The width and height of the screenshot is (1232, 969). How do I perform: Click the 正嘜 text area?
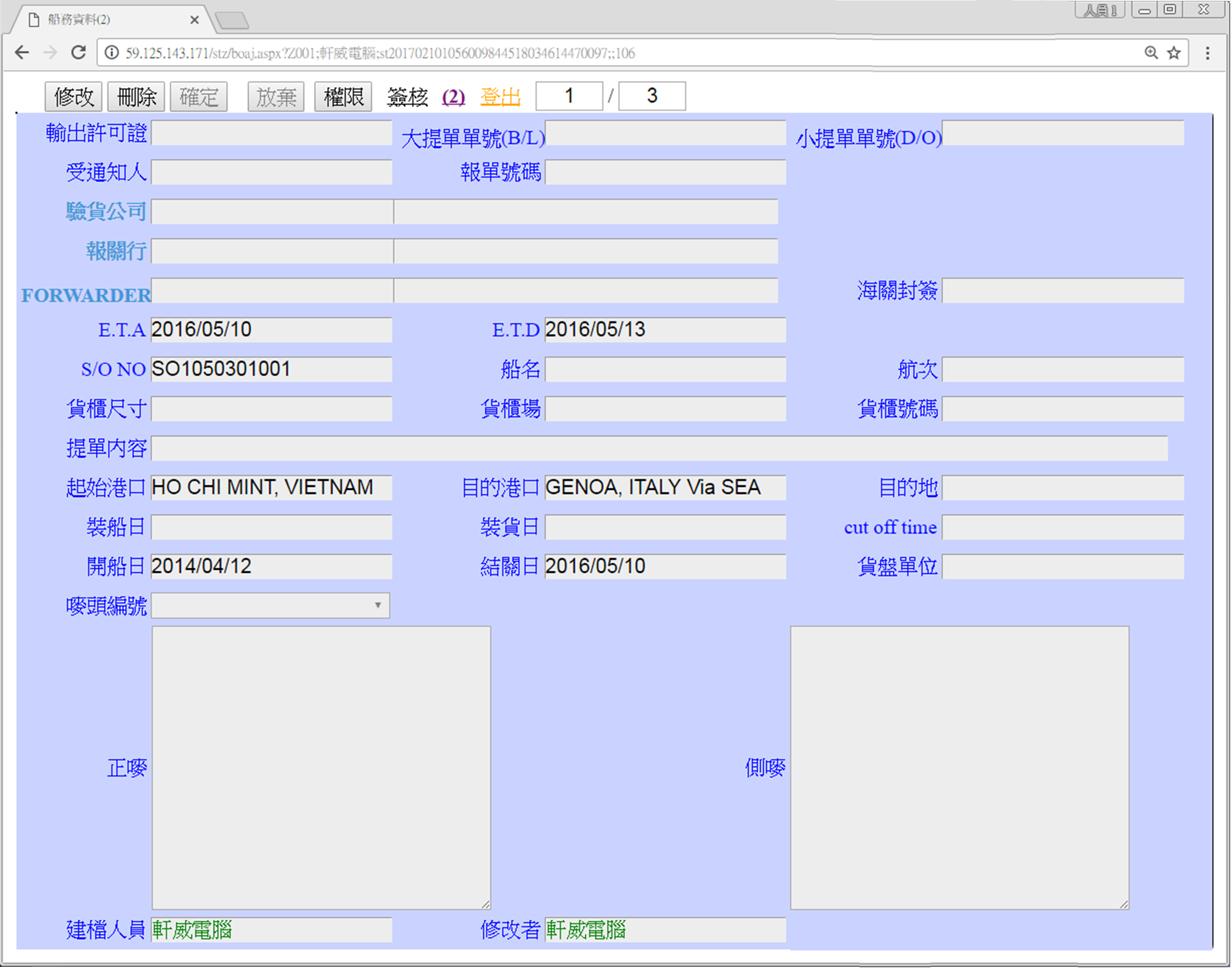coord(322,768)
